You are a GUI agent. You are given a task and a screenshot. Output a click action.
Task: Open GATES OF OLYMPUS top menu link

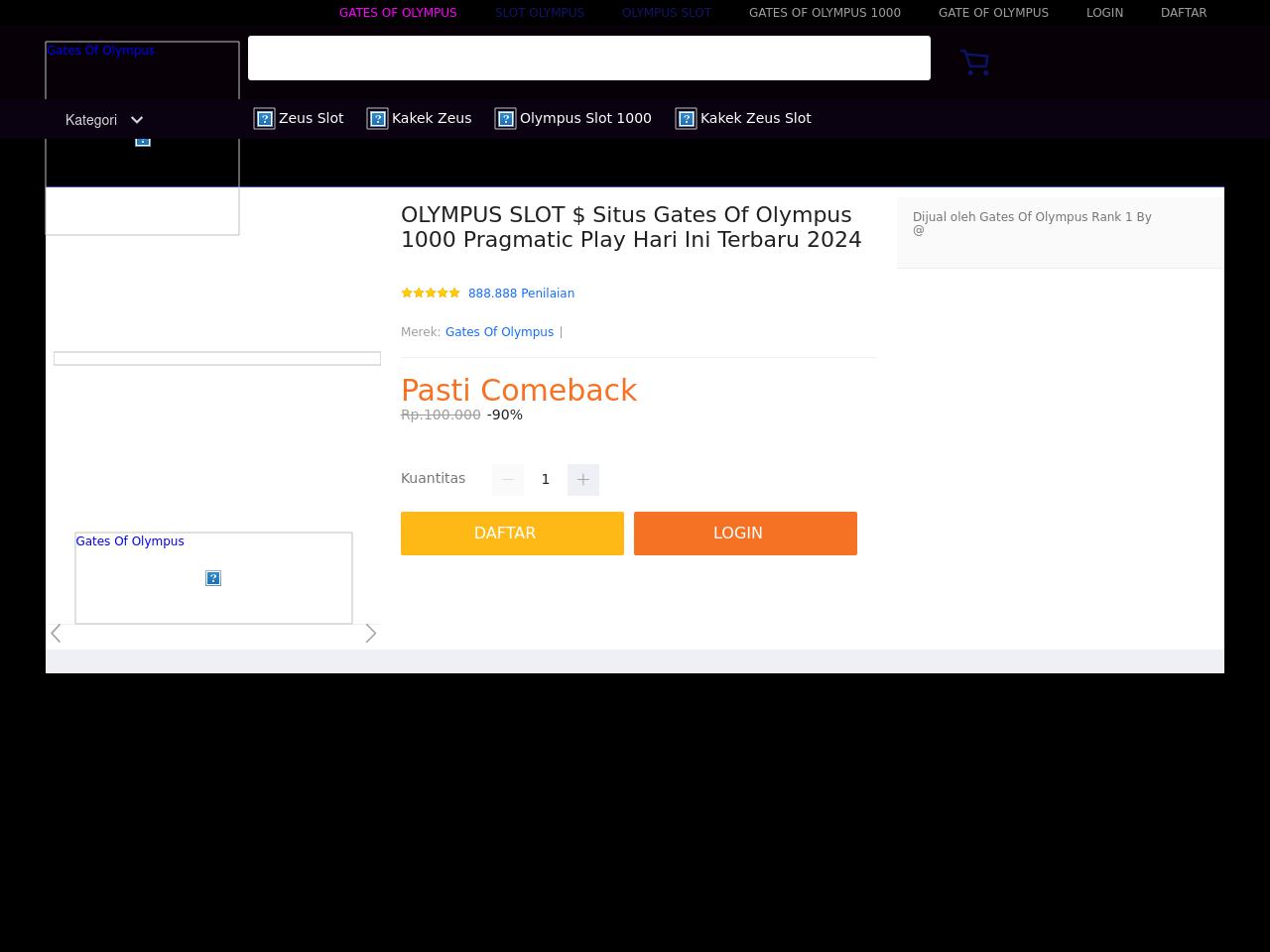[x=398, y=13]
